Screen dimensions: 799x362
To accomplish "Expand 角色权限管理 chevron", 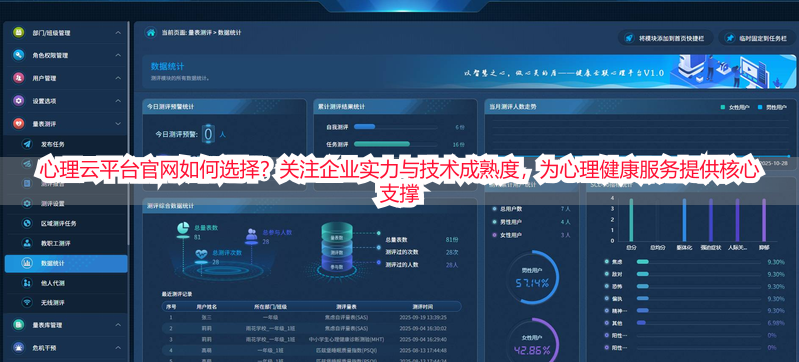I will (x=118, y=55).
